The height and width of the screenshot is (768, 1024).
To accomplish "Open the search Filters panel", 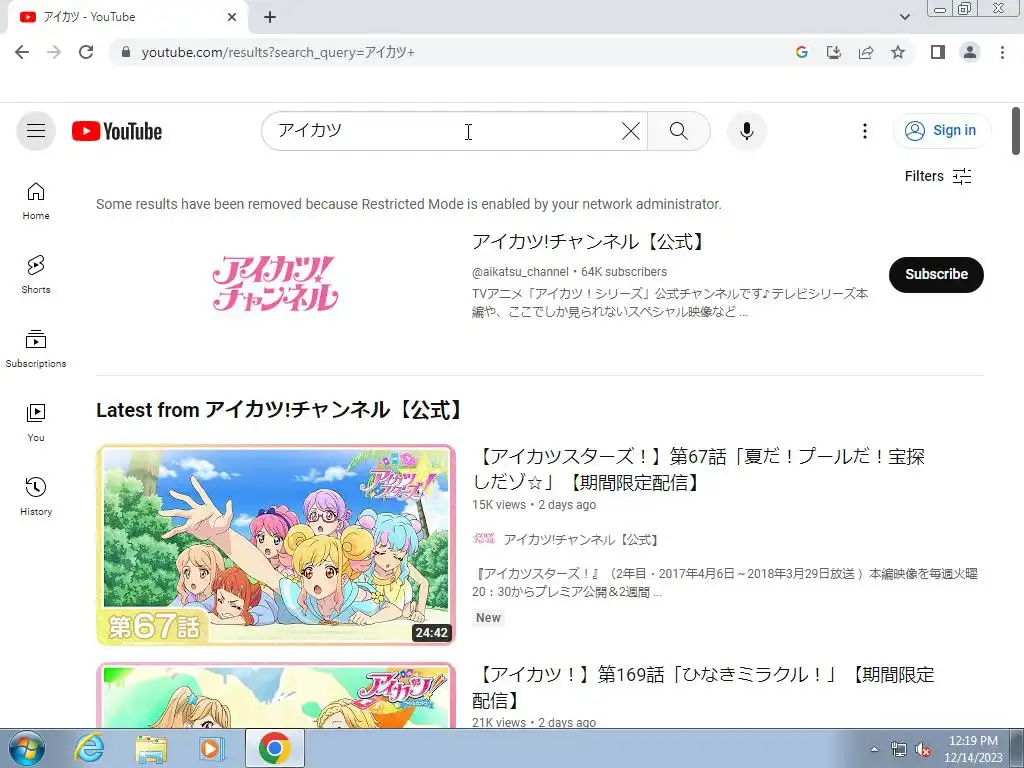I will (x=938, y=176).
